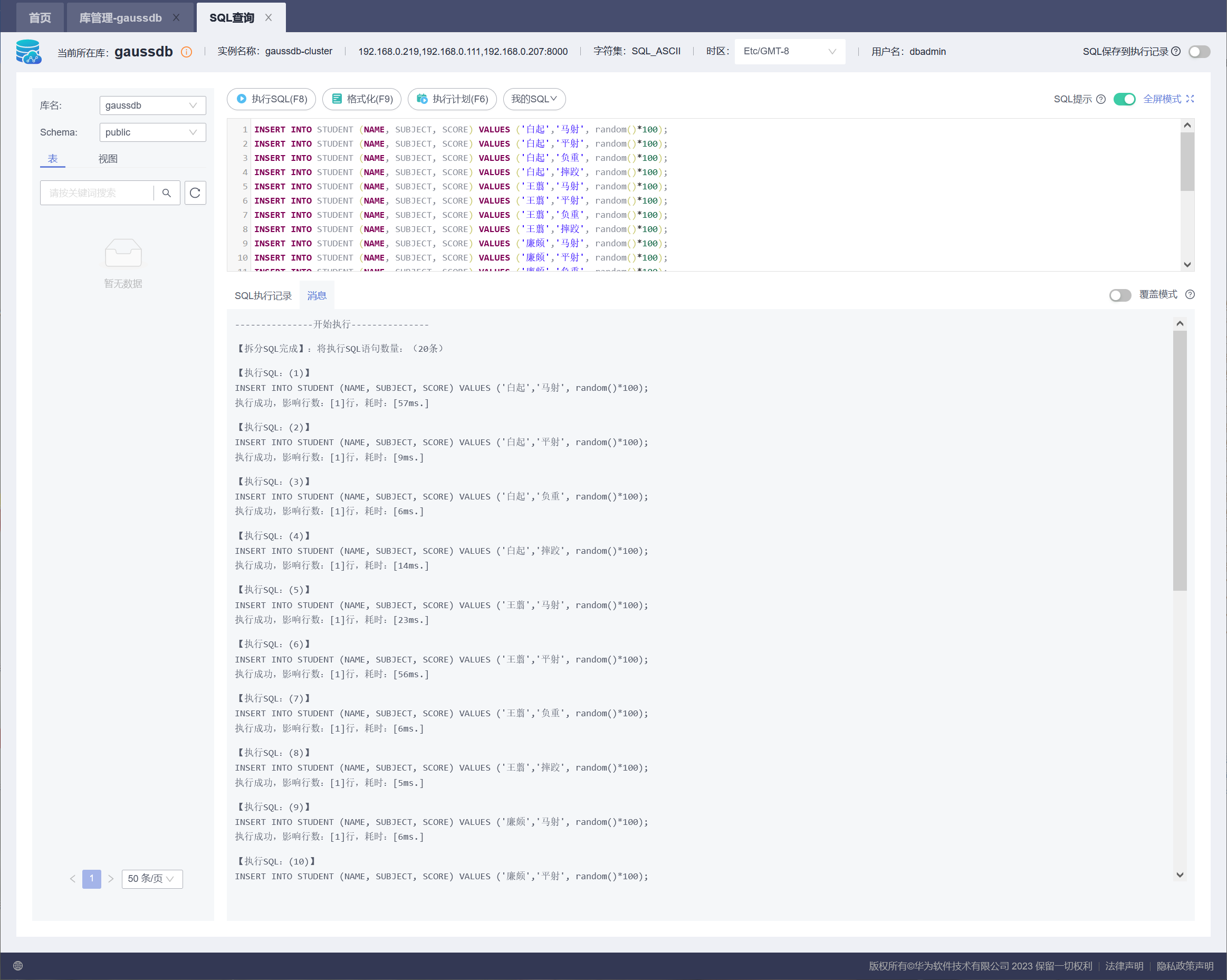1227x980 pixels.
Task: Click the table keyword search input field
Action: pyautogui.click(x=97, y=193)
